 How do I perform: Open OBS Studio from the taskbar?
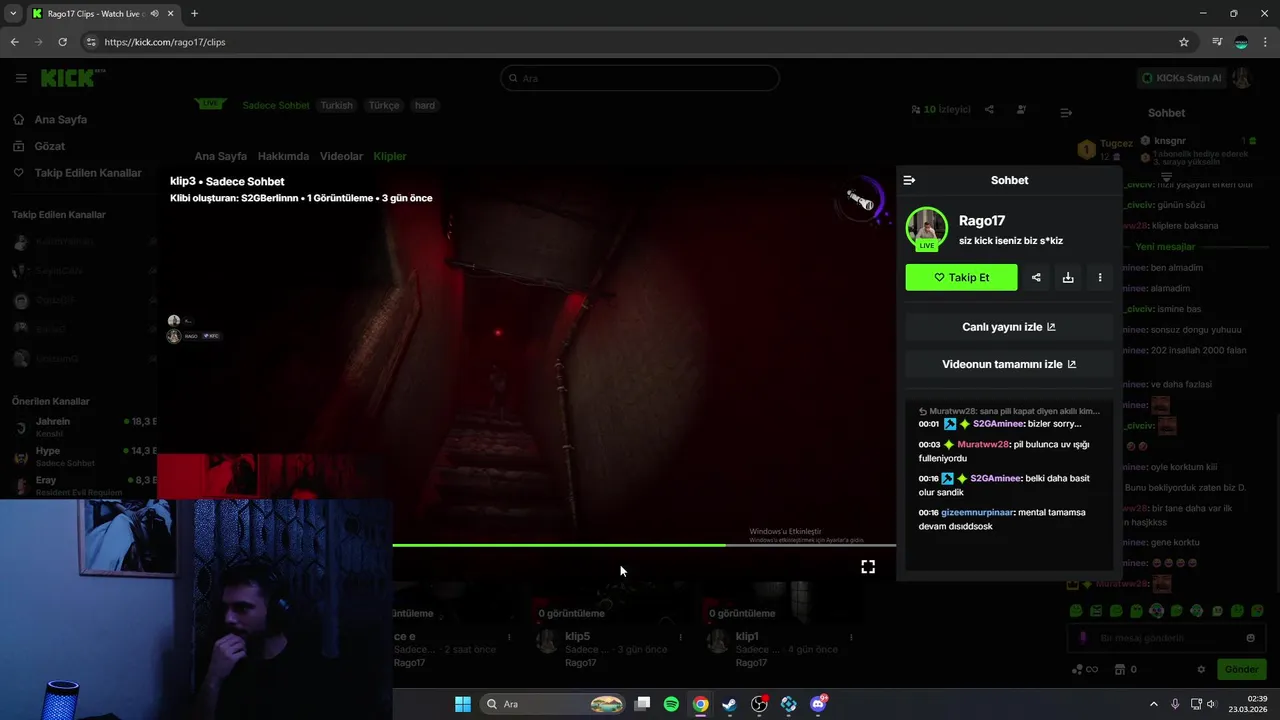pos(759,704)
